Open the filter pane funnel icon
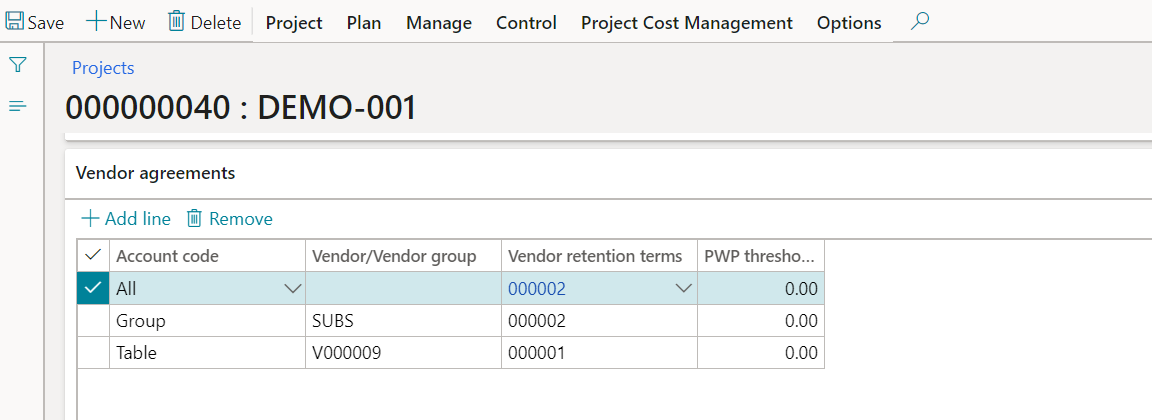 click(18, 66)
